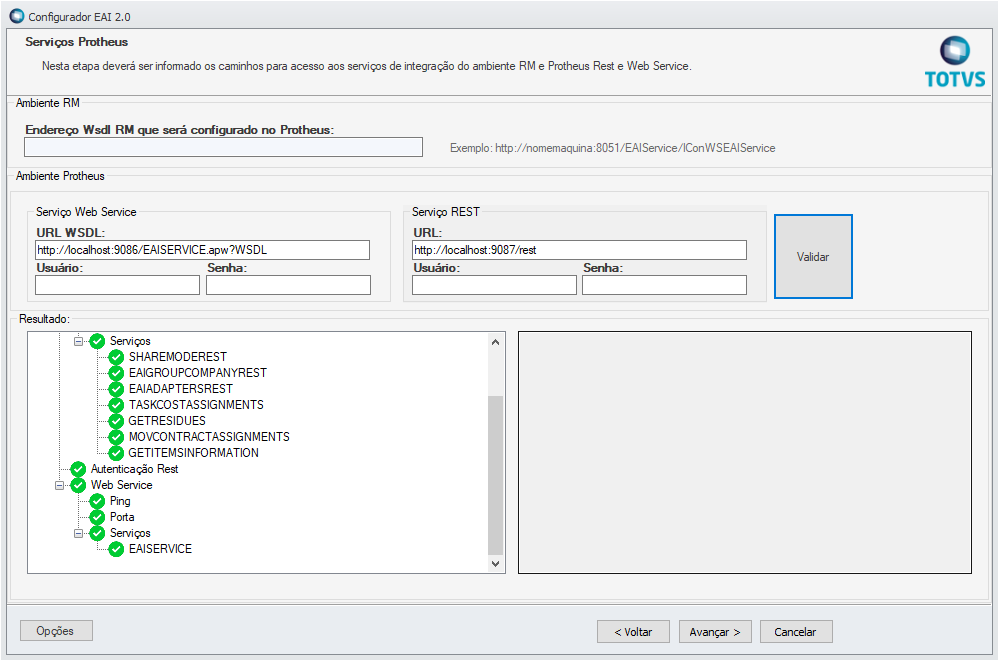Focus the REST Usuário field

click(494, 285)
